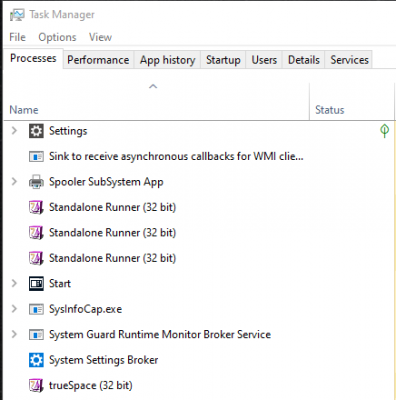The image size is (396, 400).
Task: Select the Start process name
Action: pos(60,284)
